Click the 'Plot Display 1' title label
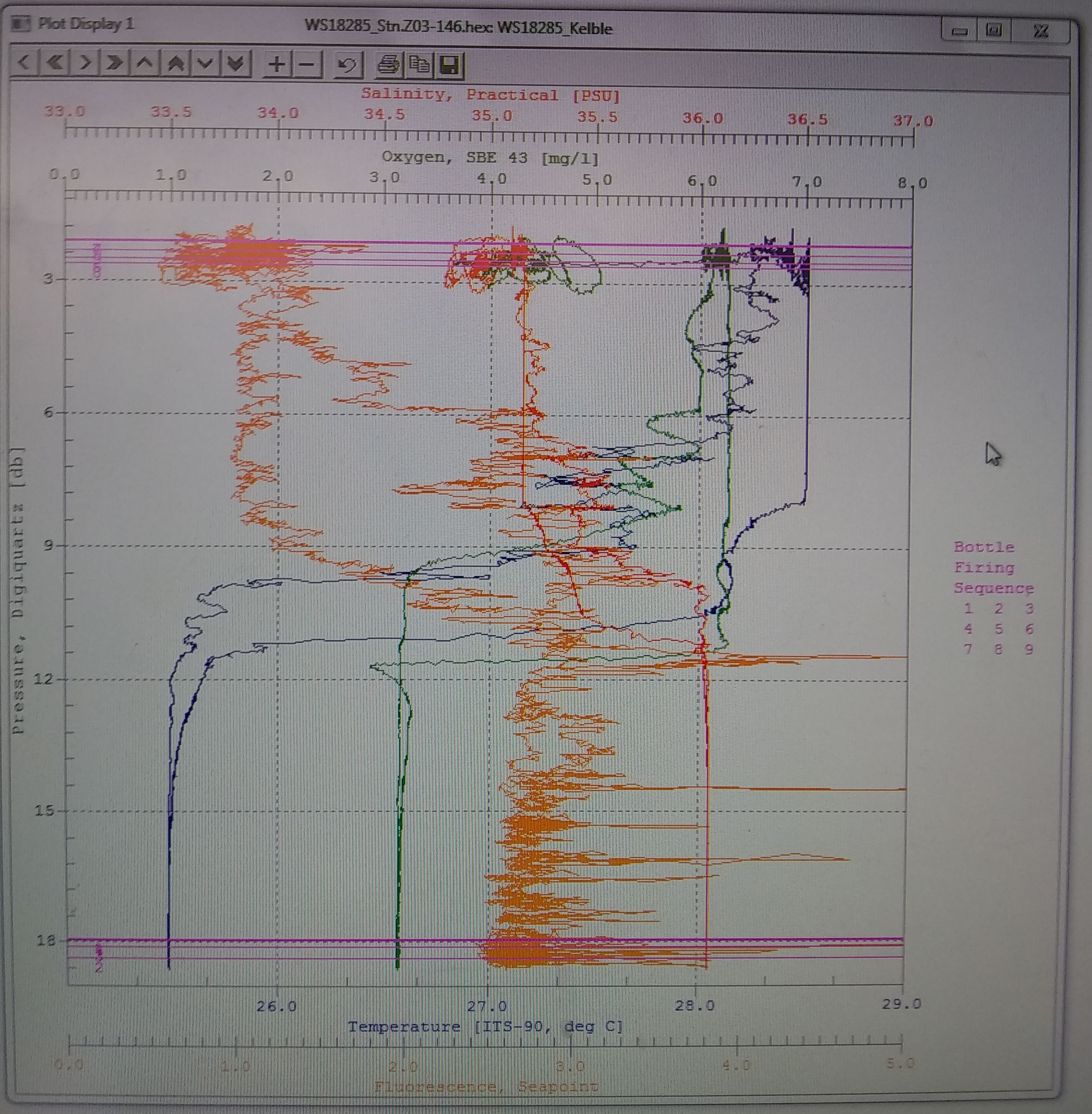 [85, 24]
